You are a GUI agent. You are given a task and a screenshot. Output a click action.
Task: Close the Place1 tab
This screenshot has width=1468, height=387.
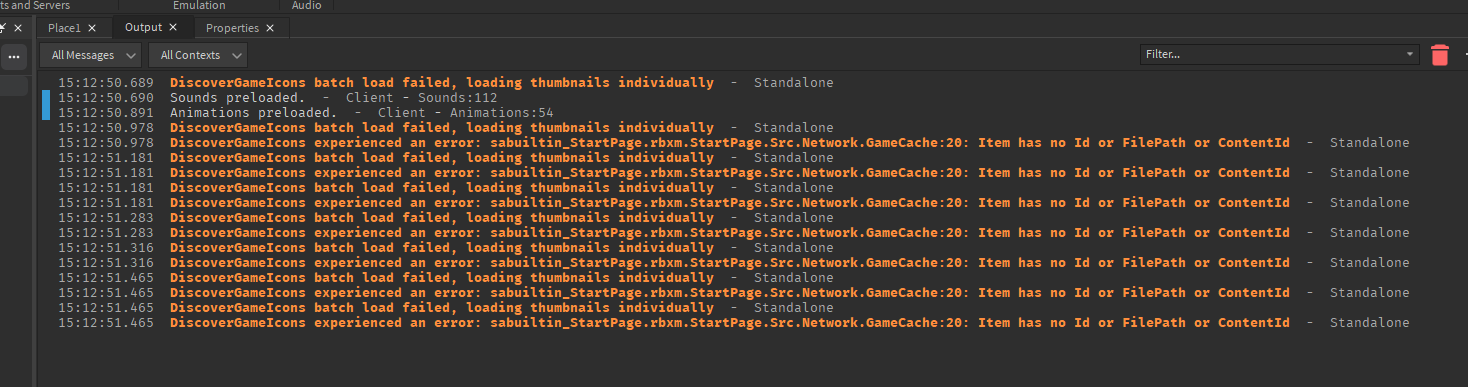93,28
